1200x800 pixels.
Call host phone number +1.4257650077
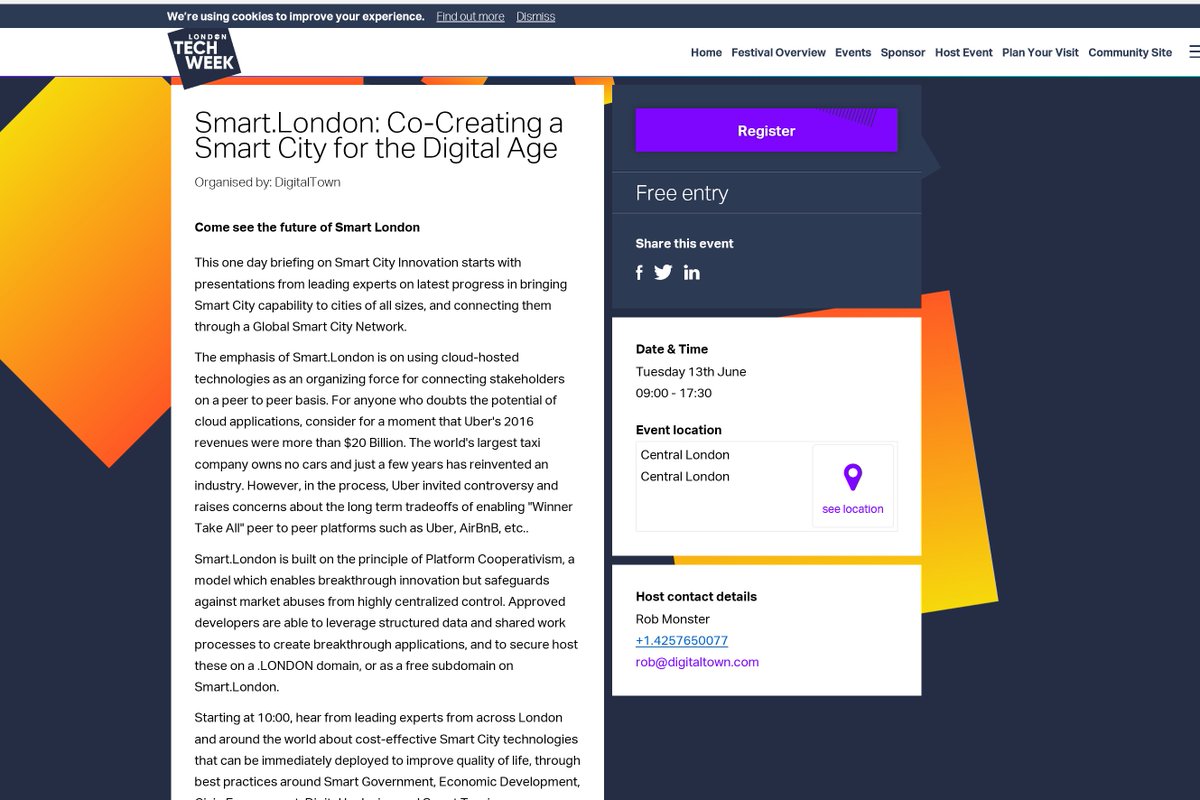tap(682, 641)
